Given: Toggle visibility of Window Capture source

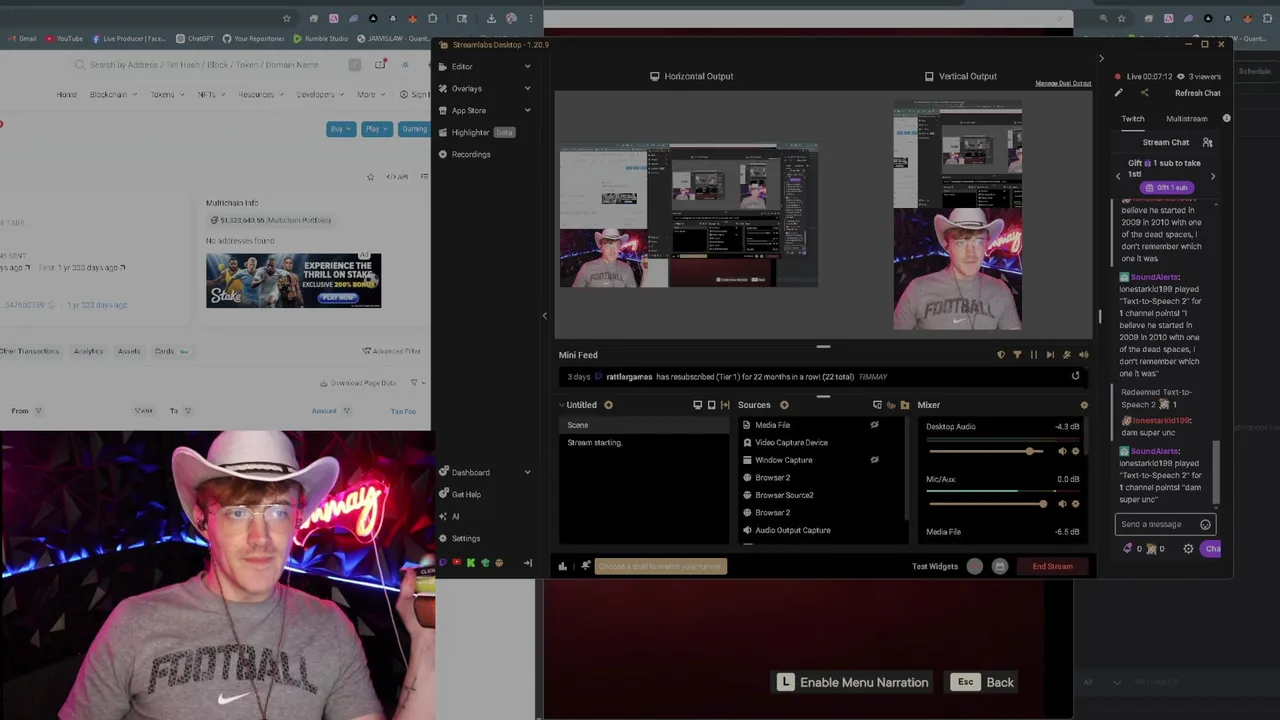Looking at the screenshot, I should (874, 460).
